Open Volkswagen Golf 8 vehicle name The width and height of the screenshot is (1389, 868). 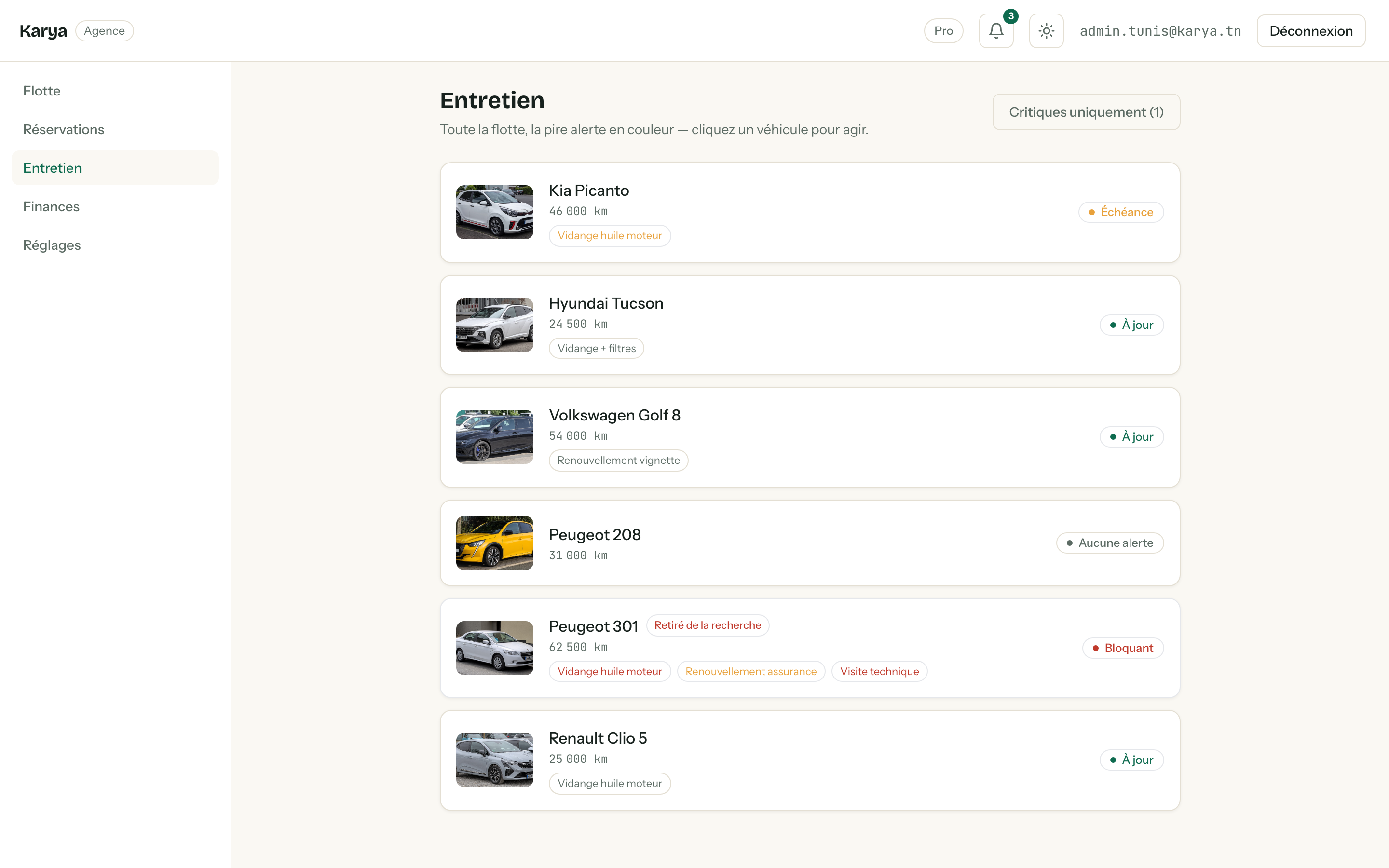click(x=614, y=415)
